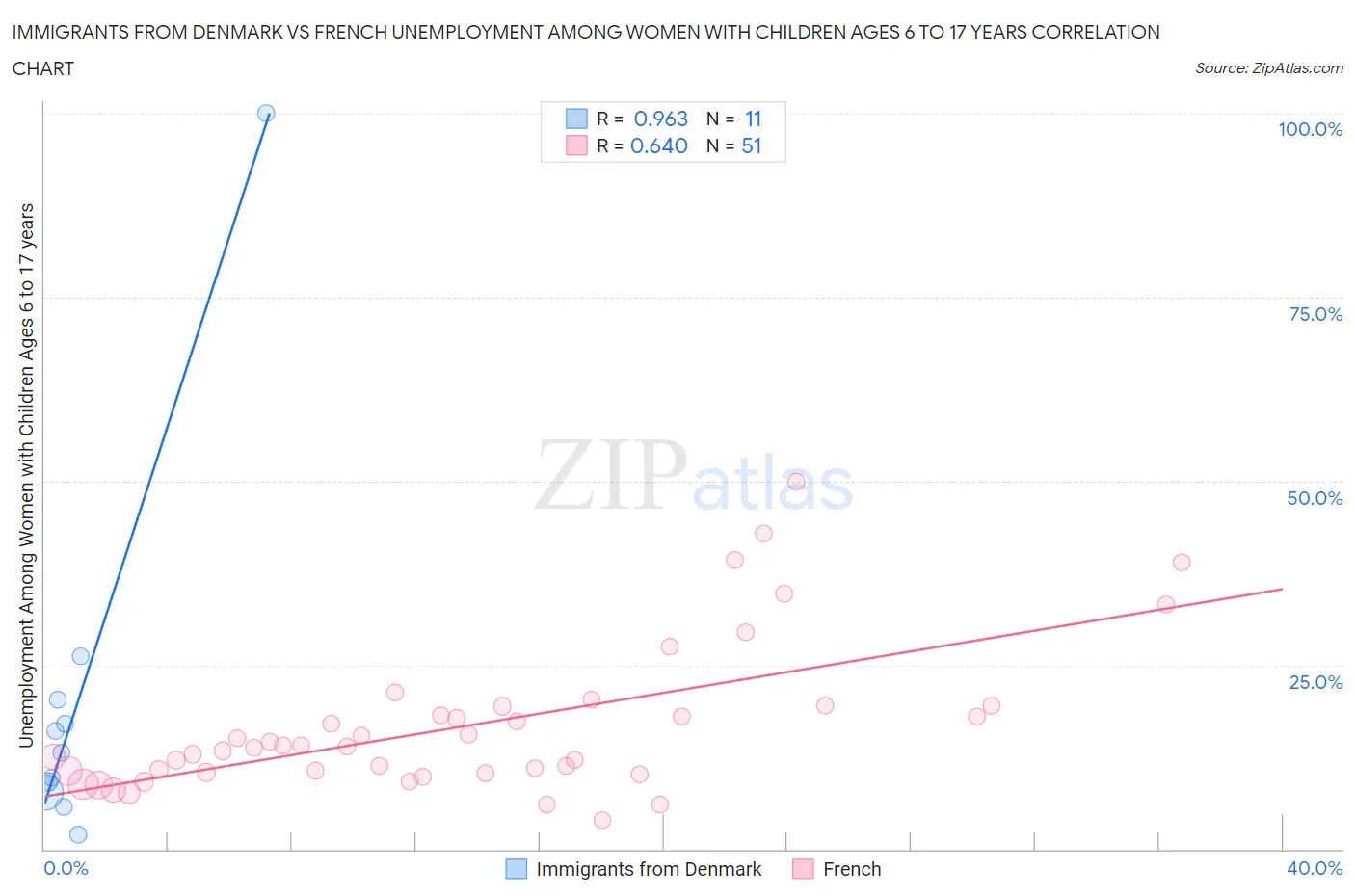The image size is (1355, 896).
Task: Click the lowest blue Denmark point near the x-axis
Action: click(x=78, y=834)
